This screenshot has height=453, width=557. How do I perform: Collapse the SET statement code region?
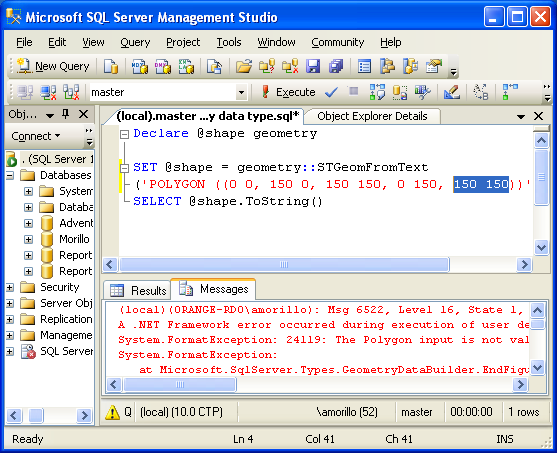[124, 168]
